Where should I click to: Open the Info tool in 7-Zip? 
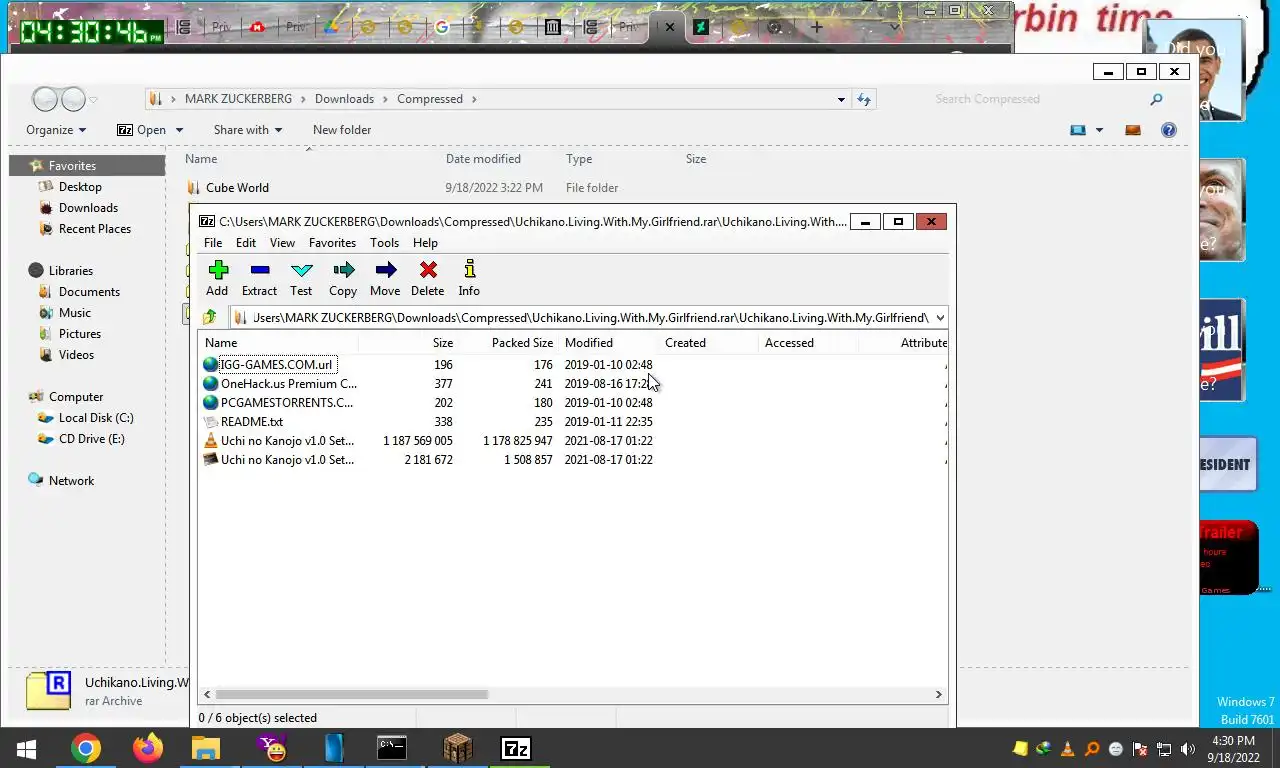click(469, 278)
